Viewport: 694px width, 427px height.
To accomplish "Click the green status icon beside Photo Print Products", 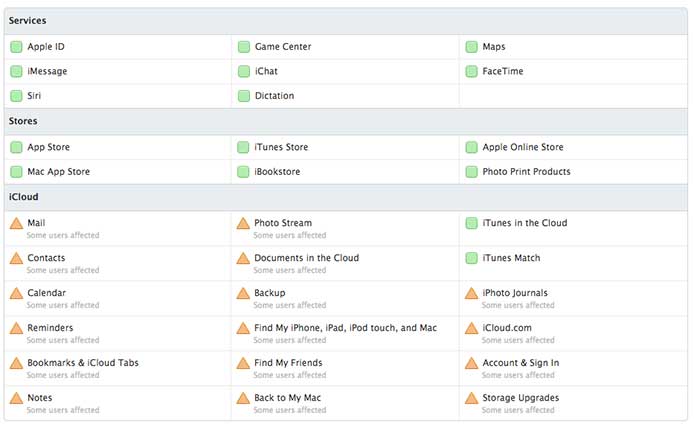I will [x=471, y=172].
